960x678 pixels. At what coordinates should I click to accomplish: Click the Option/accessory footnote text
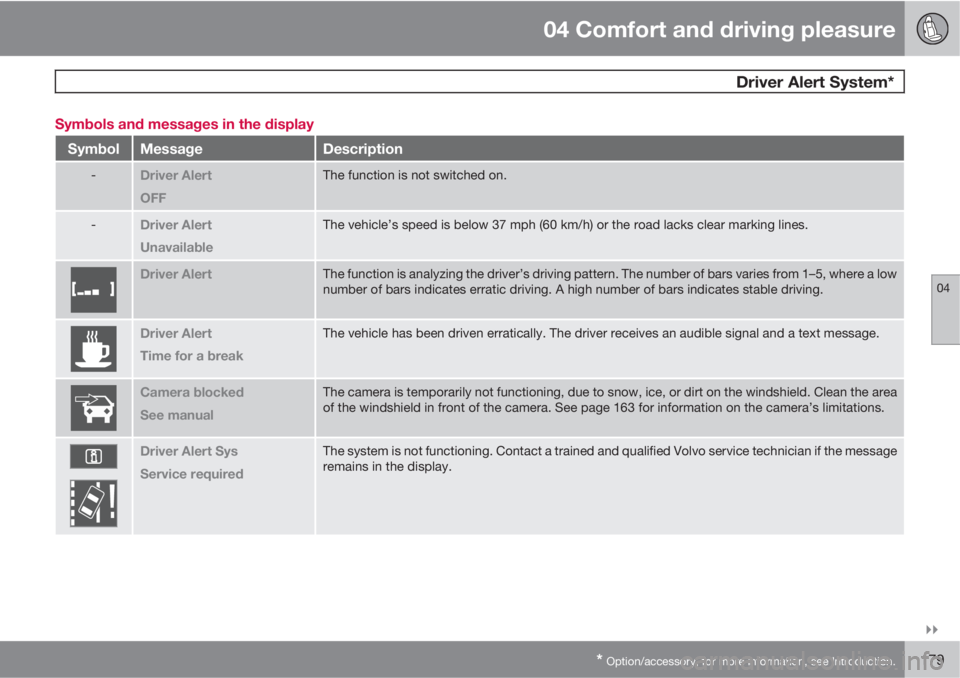(x=746, y=660)
